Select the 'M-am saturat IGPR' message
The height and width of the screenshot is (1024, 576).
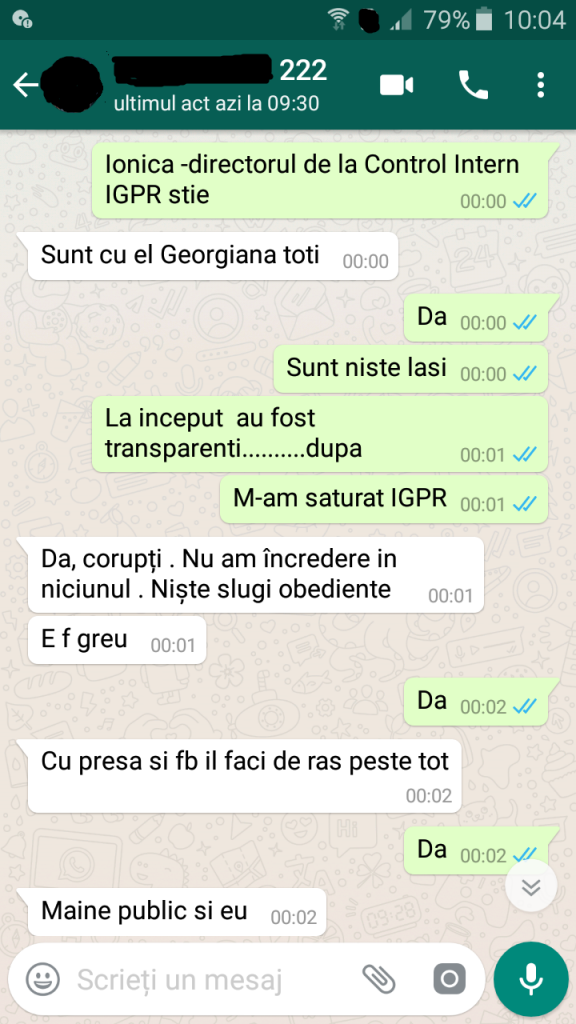point(384,500)
